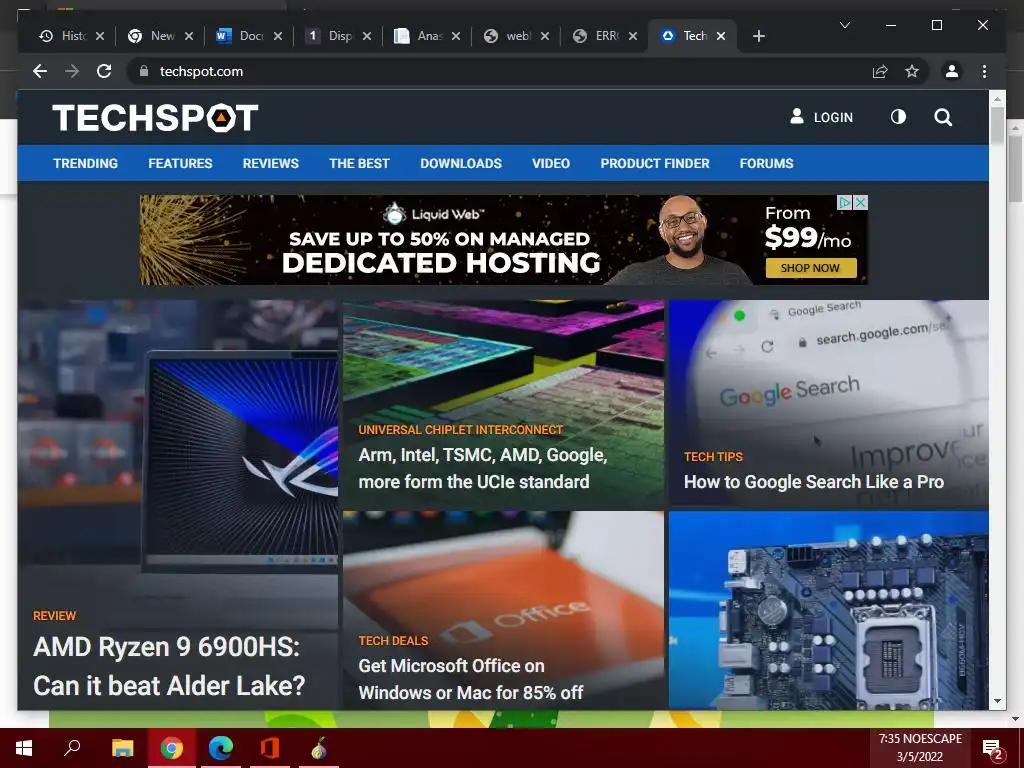Open Tor Browser onion icon in taskbar

[x=319, y=748]
